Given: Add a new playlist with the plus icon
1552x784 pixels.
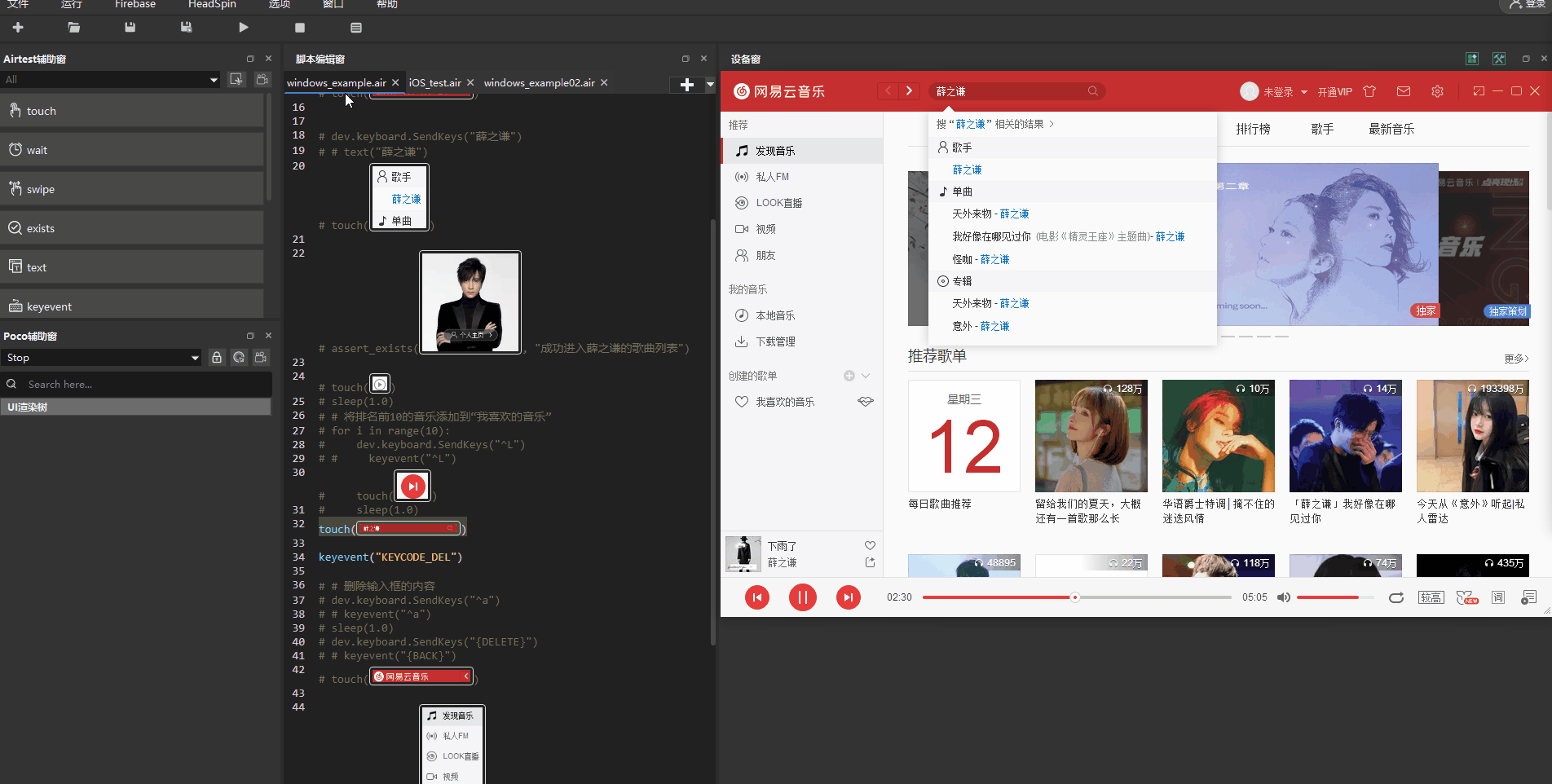Looking at the screenshot, I should click(x=849, y=376).
